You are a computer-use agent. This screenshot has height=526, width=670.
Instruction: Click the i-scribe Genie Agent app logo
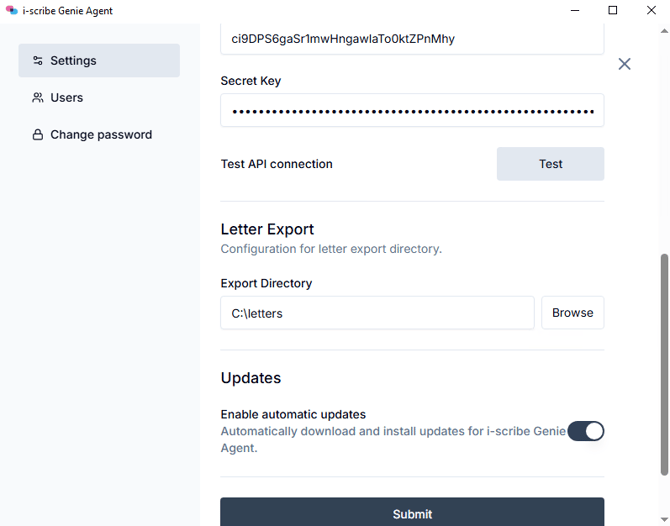point(12,10)
